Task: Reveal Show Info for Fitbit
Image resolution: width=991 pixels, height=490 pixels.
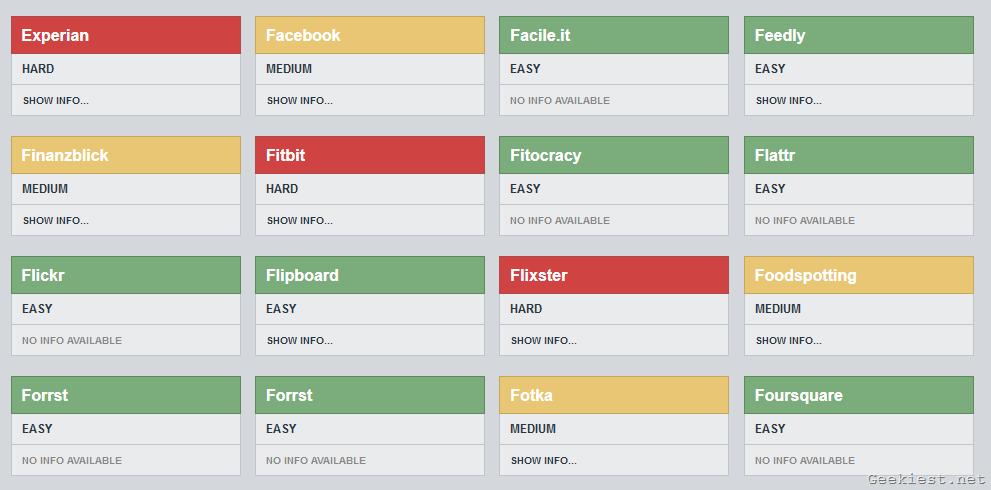Action: point(300,220)
